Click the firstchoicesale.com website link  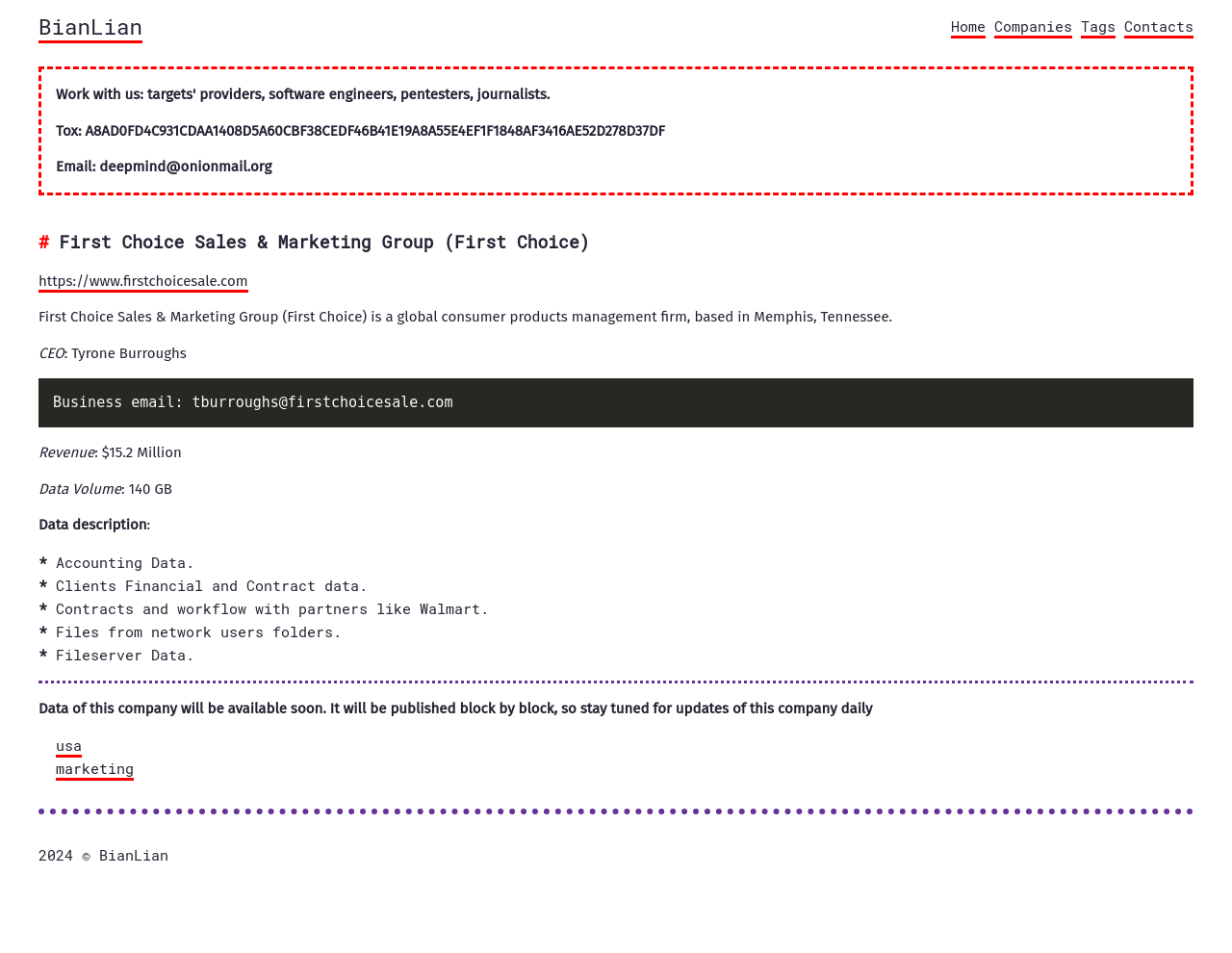click(x=142, y=281)
